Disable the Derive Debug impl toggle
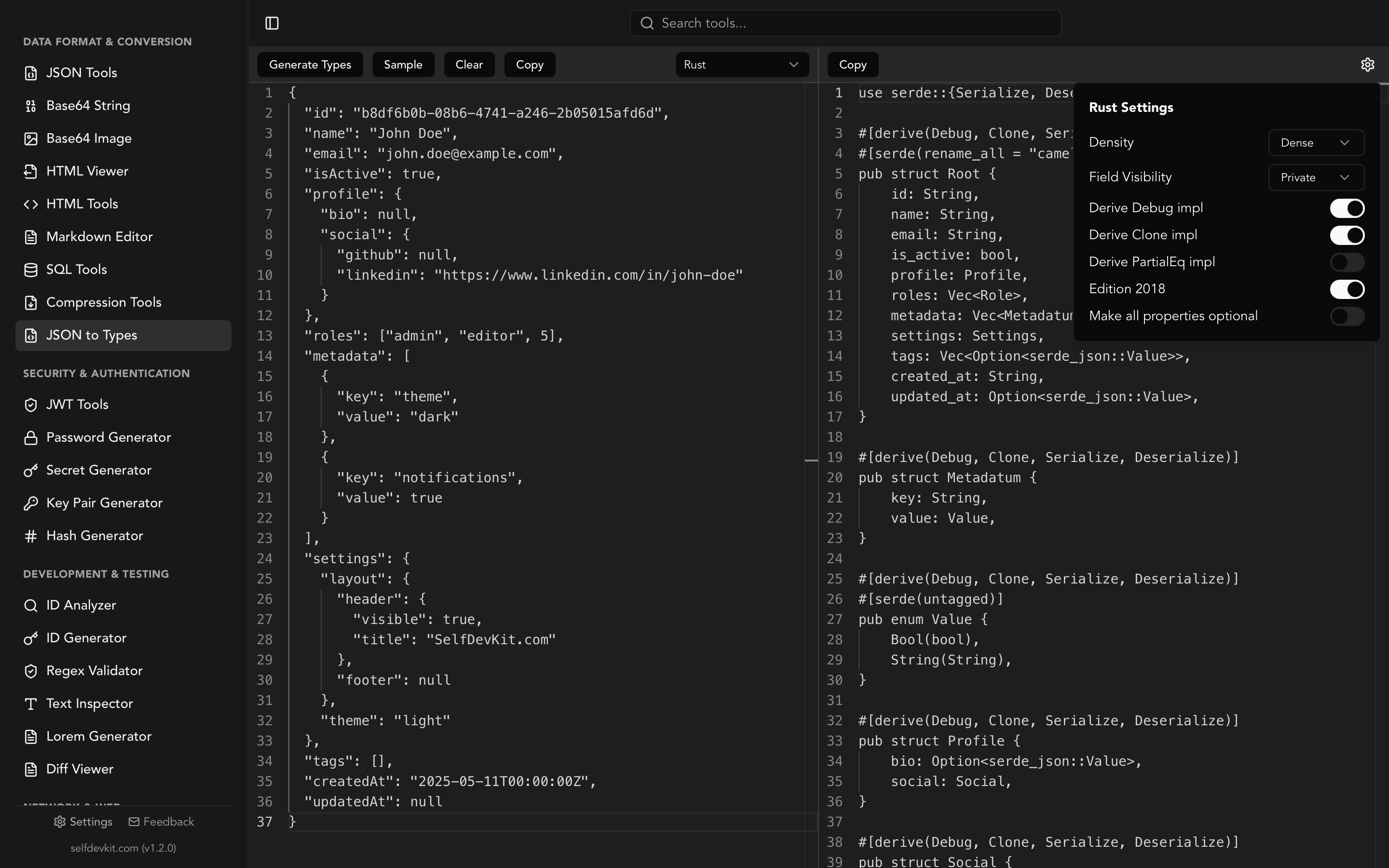Image resolution: width=1389 pixels, height=868 pixels. pos(1347,208)
